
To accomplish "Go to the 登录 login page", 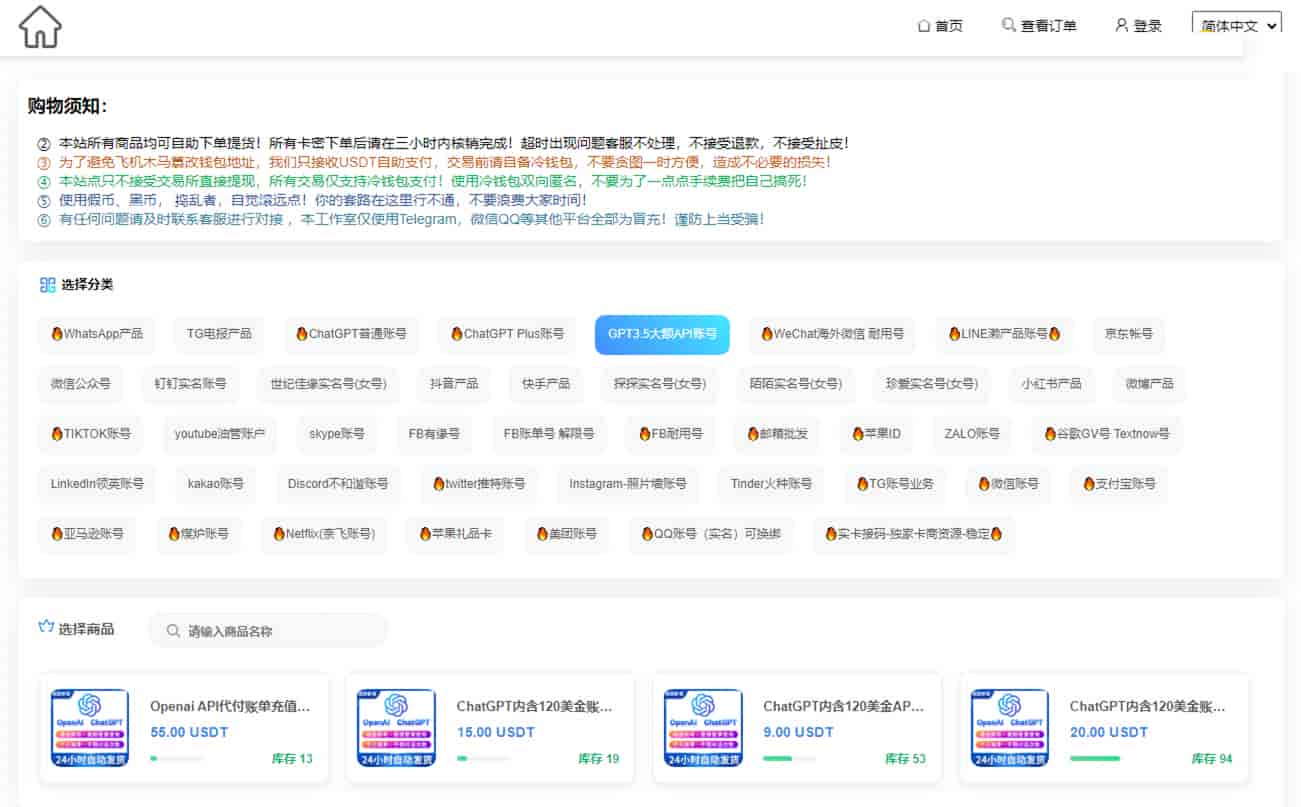I will pyautogui.click(x=1147, y=26).
